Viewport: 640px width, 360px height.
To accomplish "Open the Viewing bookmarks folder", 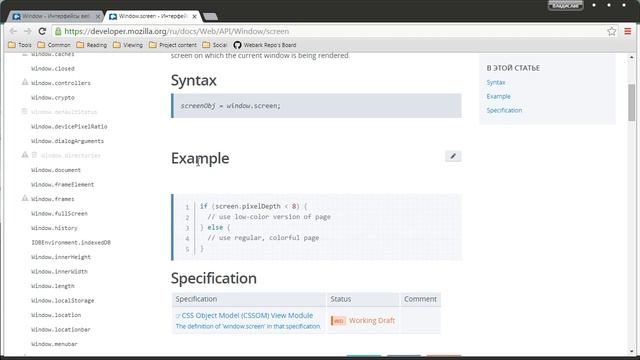I will click(x=128, y=45).
